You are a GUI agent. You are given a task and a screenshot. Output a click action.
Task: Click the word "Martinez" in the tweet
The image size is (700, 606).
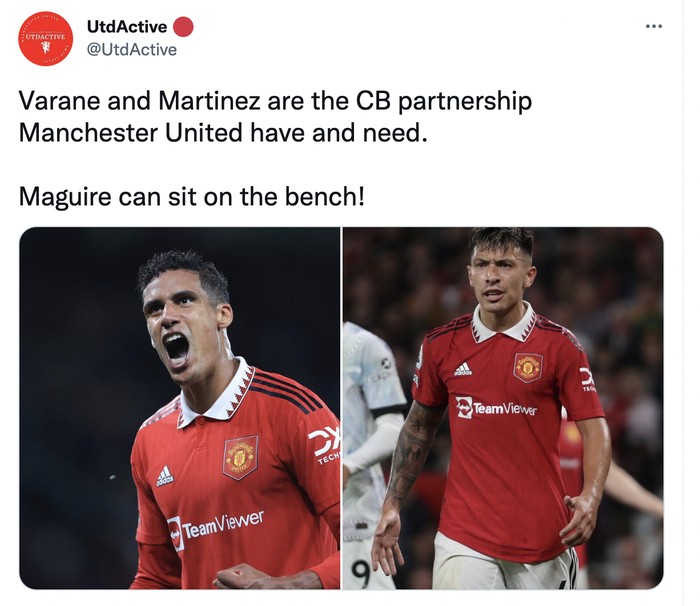coord(209,100)
